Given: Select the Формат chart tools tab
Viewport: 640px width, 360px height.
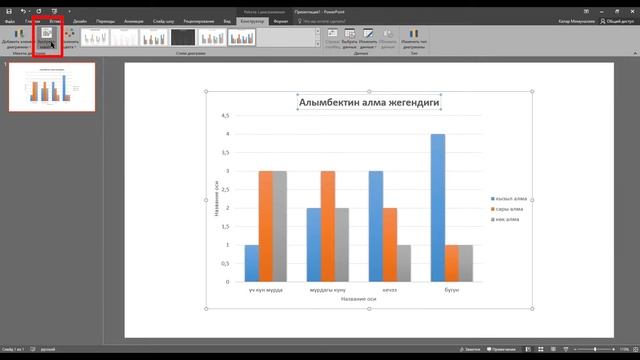Looking at the screenshot, I should (x=281, y=21).
